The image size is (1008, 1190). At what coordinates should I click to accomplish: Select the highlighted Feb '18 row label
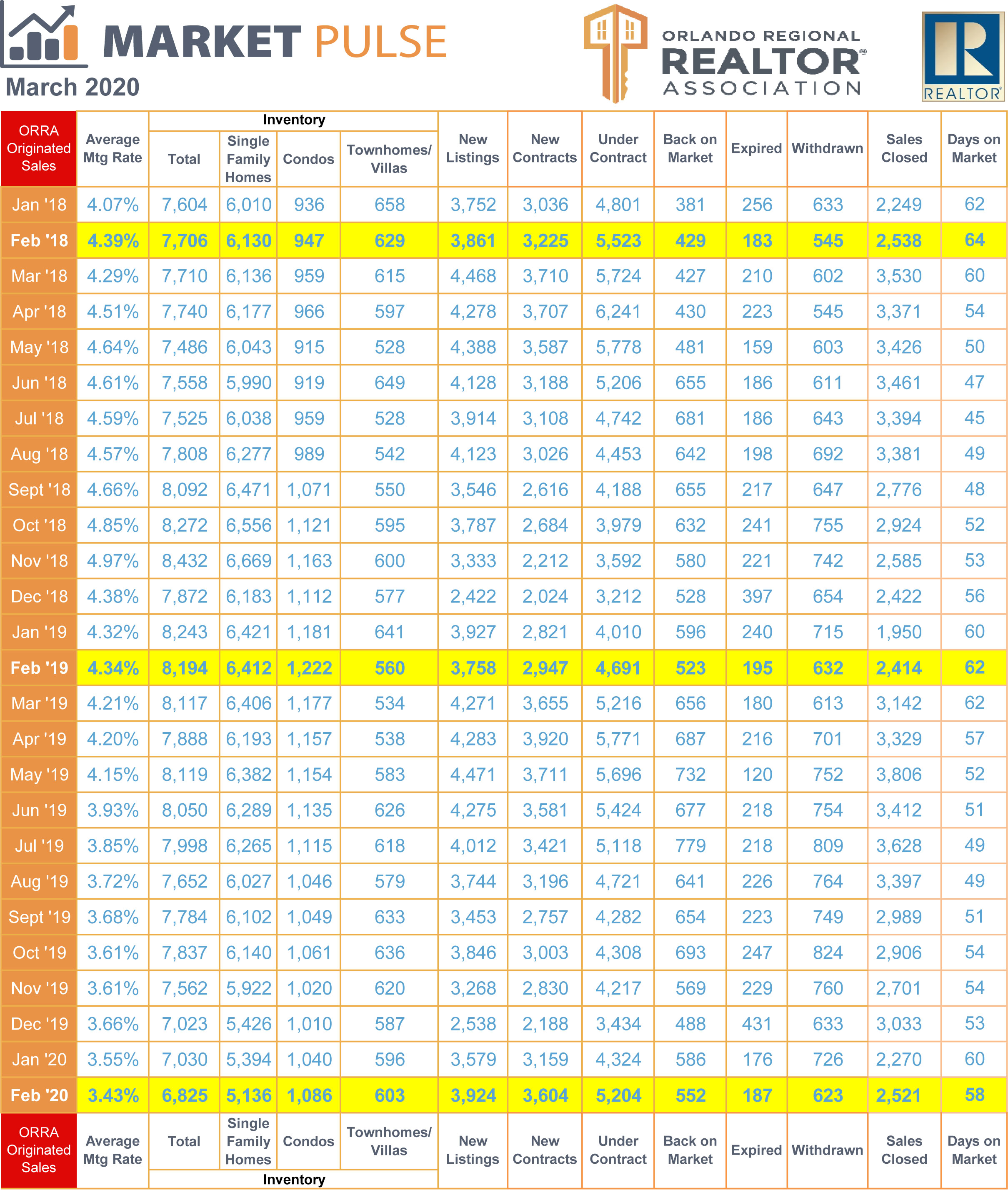coord(39,240)
